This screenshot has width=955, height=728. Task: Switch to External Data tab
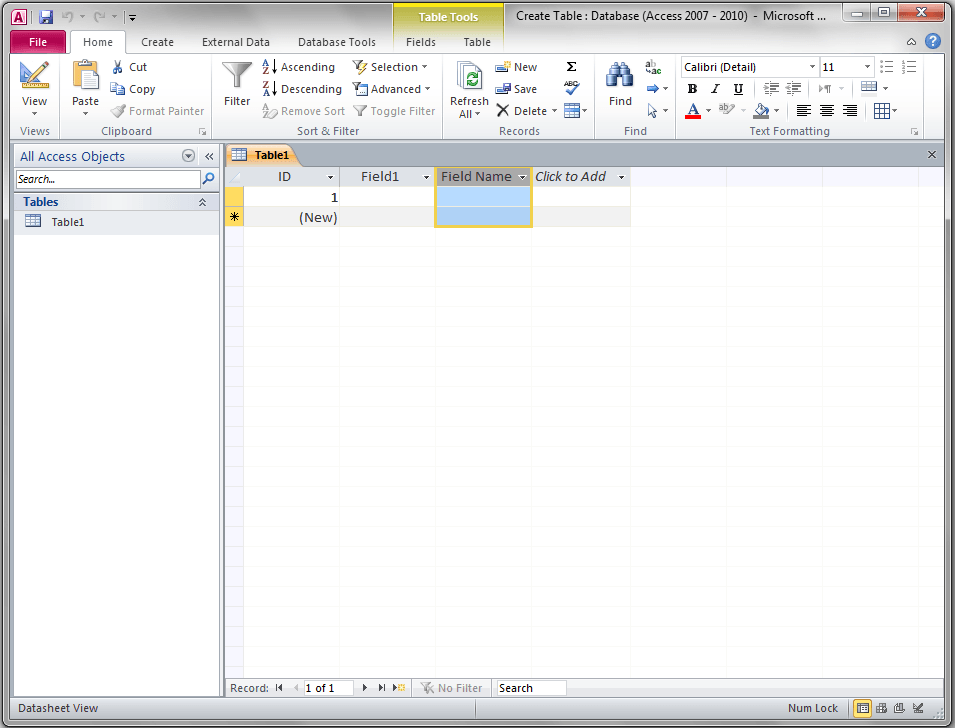pos(236,42)
